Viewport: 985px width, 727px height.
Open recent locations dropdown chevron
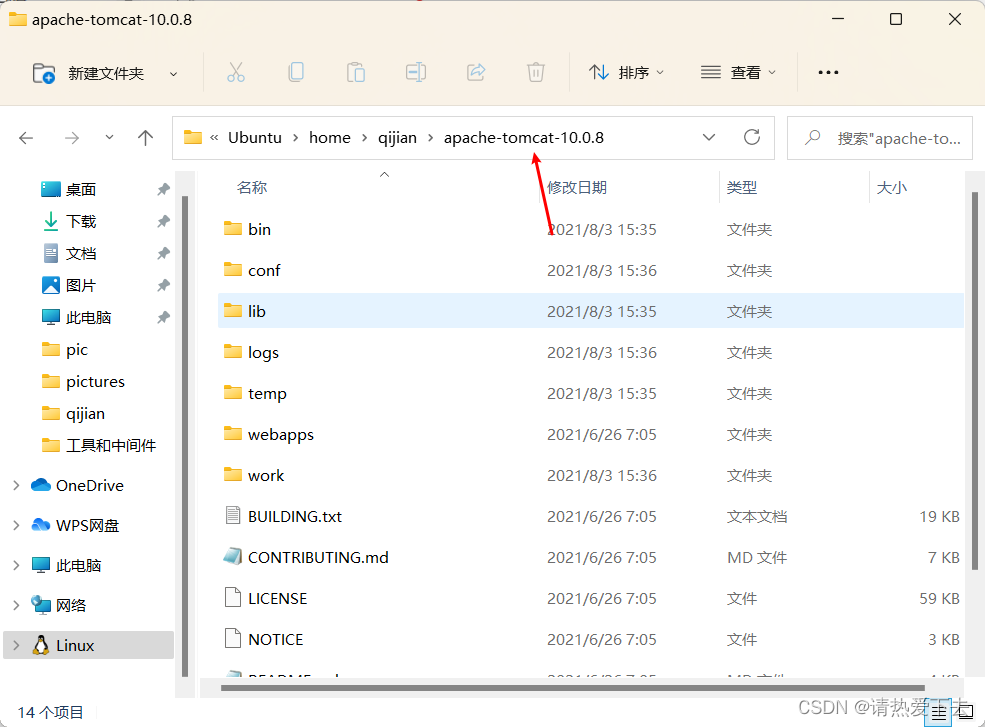click(109, 137)
